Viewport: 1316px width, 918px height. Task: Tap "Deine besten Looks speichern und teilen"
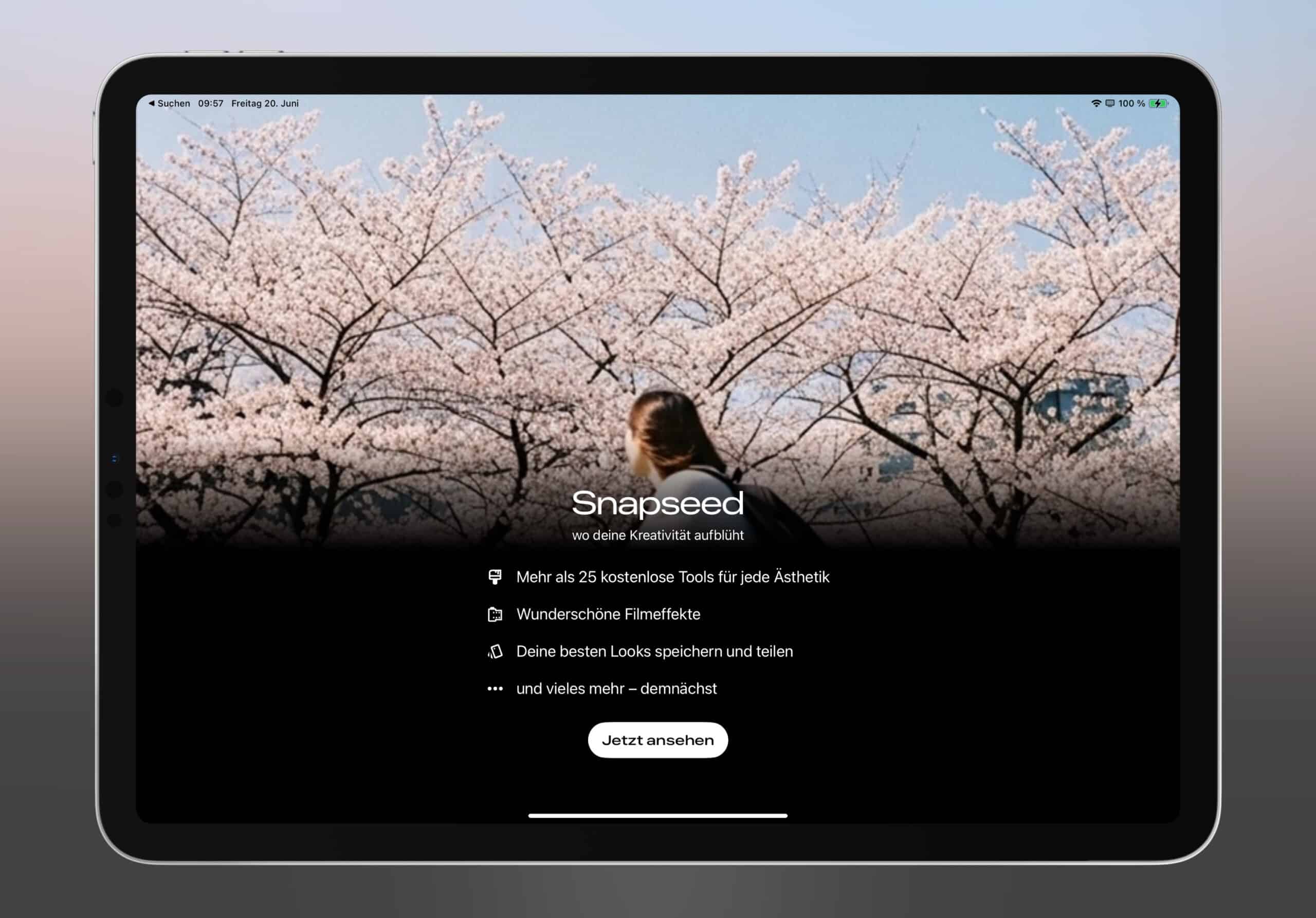pyautogui.click(x=654, y=652)
